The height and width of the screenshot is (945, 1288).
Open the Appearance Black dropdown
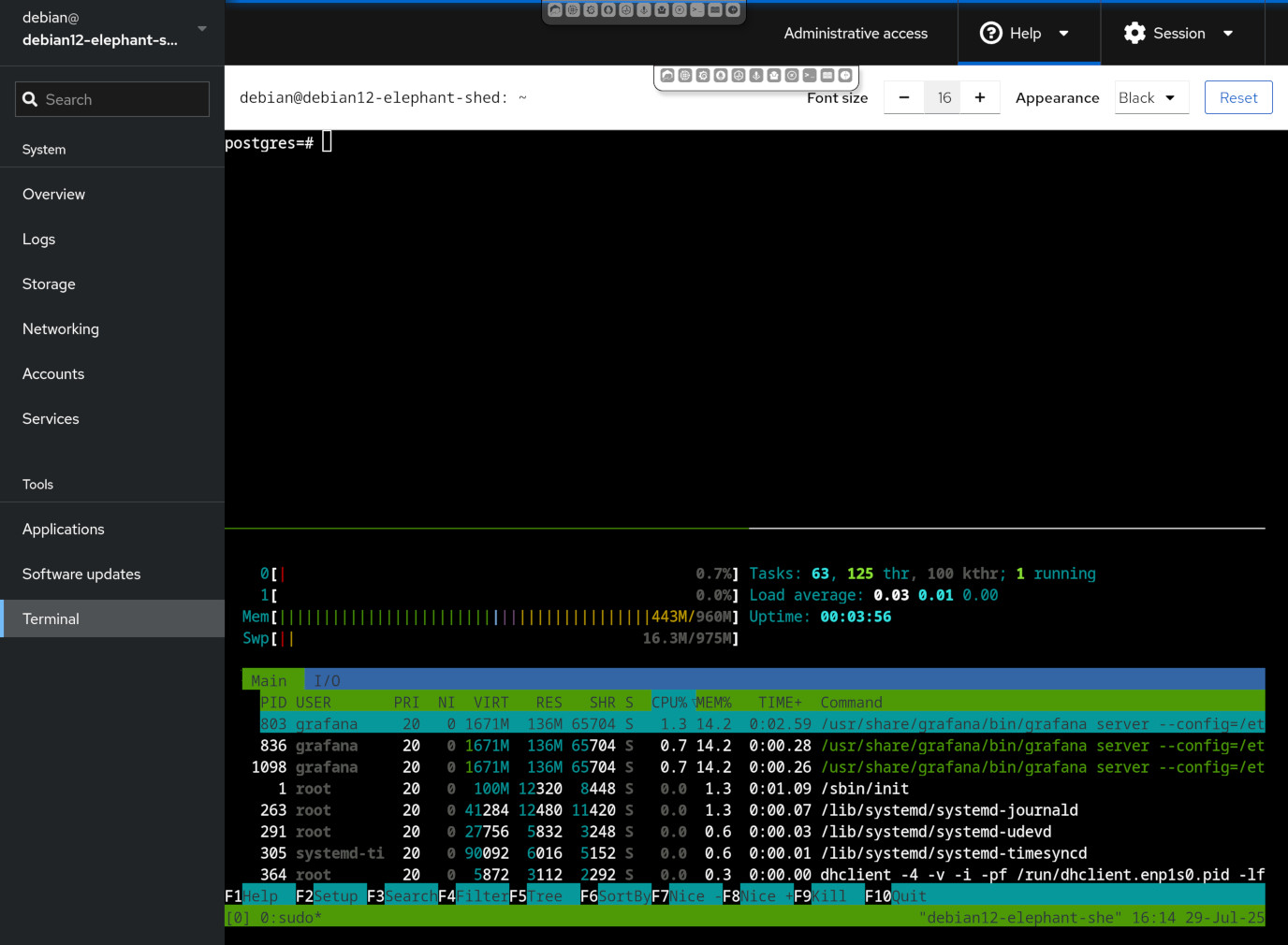click(1150, 97)
